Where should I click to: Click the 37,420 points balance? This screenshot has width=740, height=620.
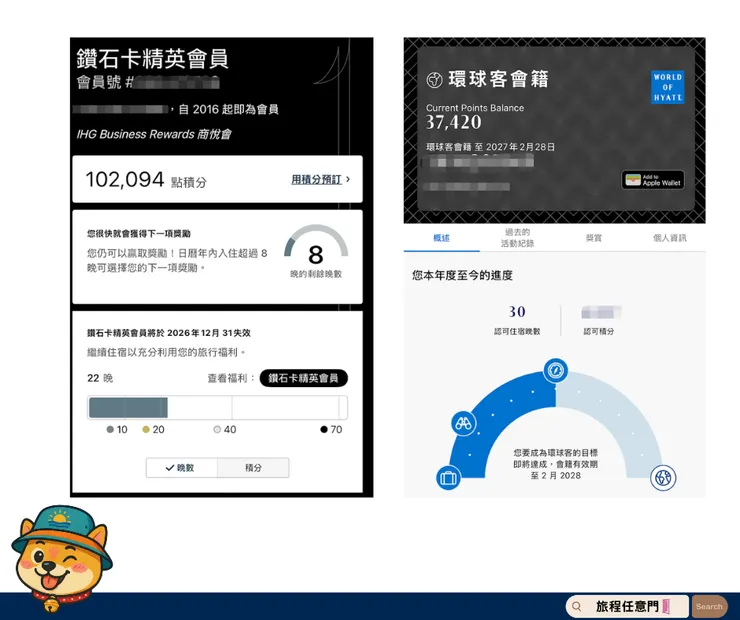(454, 123)
